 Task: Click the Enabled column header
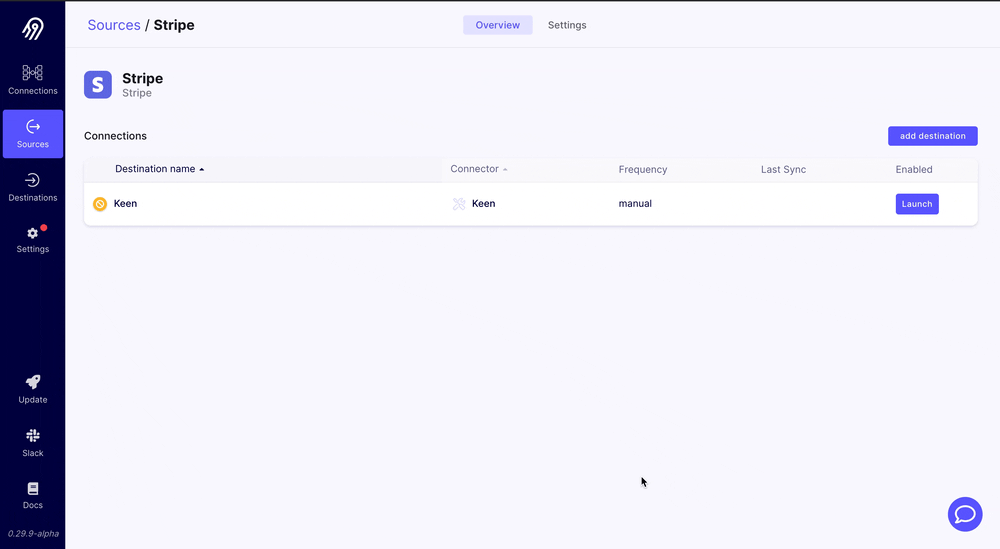tap(914, 170)
